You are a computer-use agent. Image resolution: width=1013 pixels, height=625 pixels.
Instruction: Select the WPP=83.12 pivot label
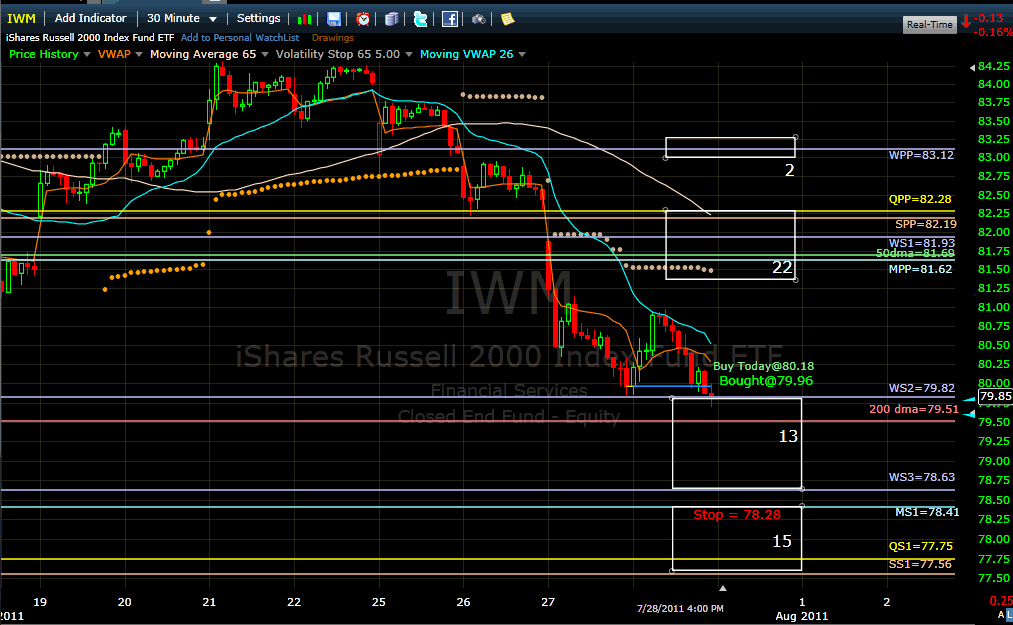point(921,155)
